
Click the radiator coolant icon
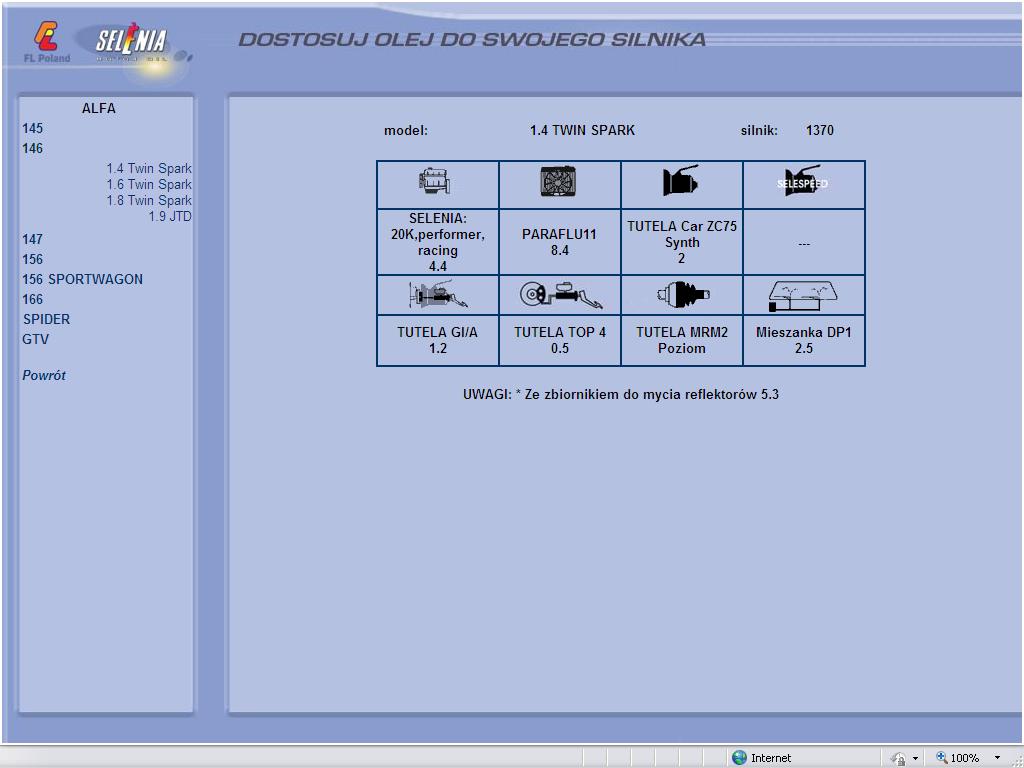point(559,183)
